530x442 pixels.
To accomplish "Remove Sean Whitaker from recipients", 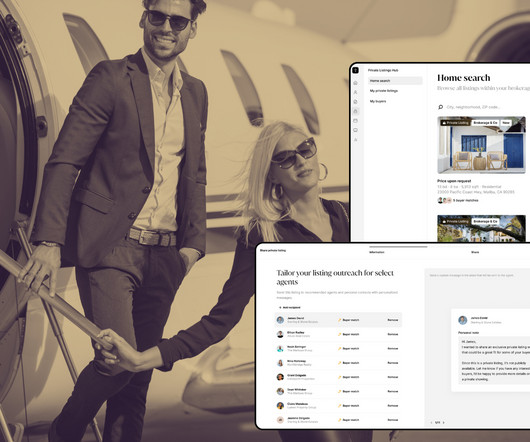I will coord(392,391).
